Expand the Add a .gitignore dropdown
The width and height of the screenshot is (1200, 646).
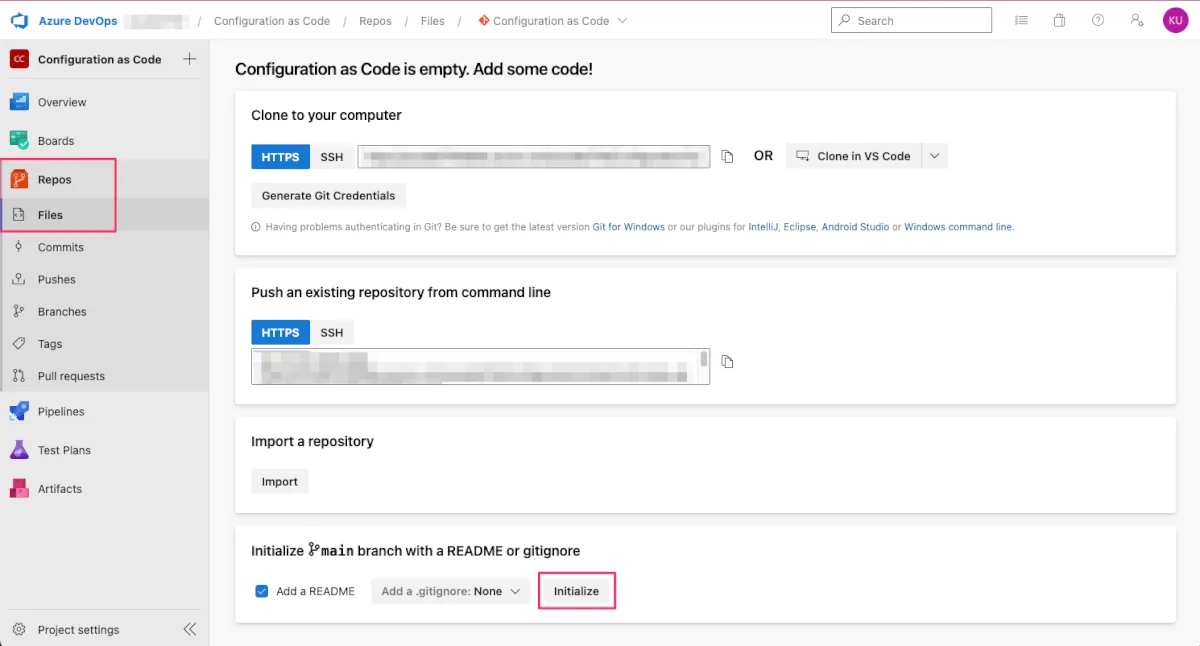pos(450,591)
